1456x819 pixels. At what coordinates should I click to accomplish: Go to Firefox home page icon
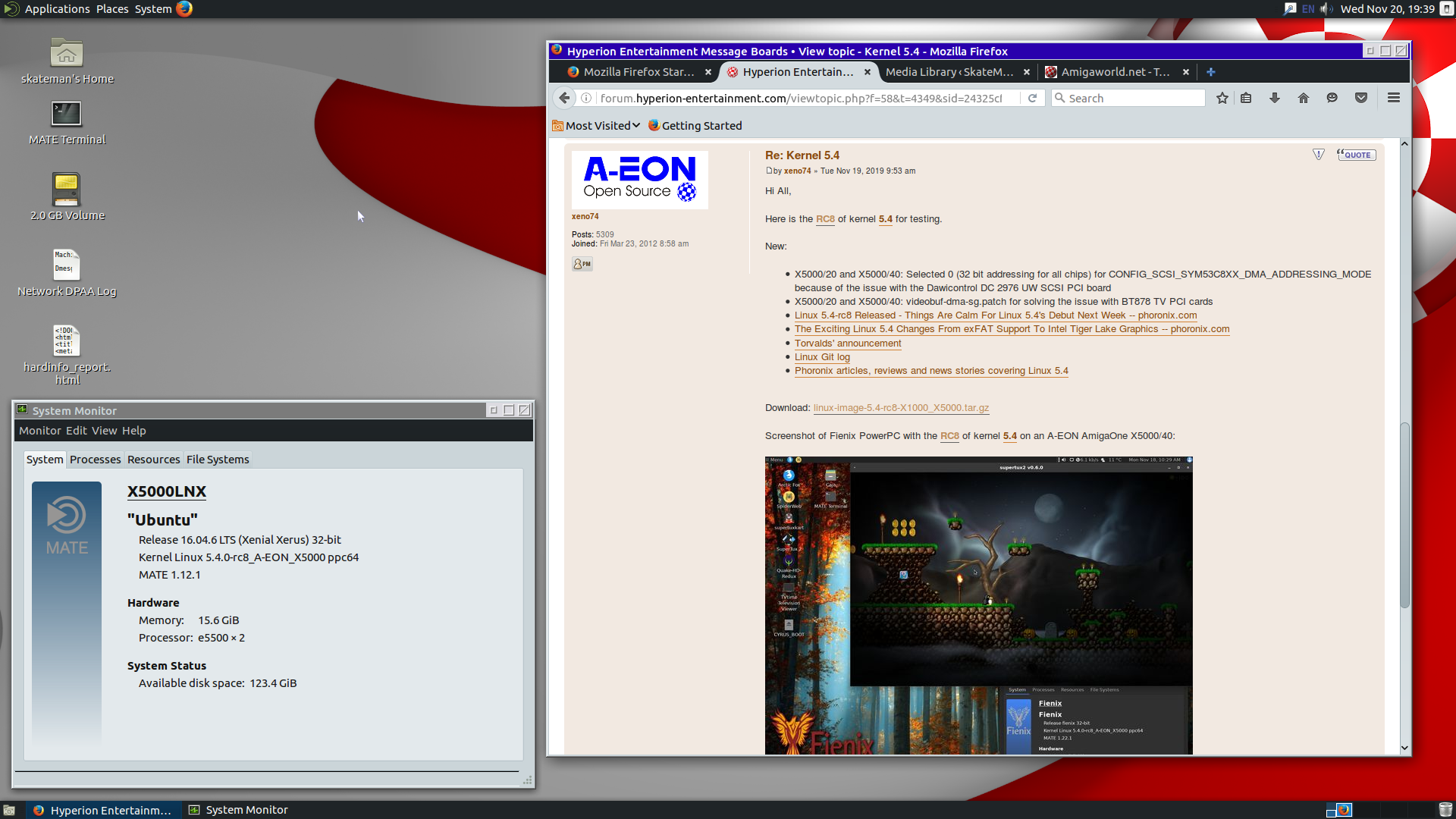tap(1304, 98)
